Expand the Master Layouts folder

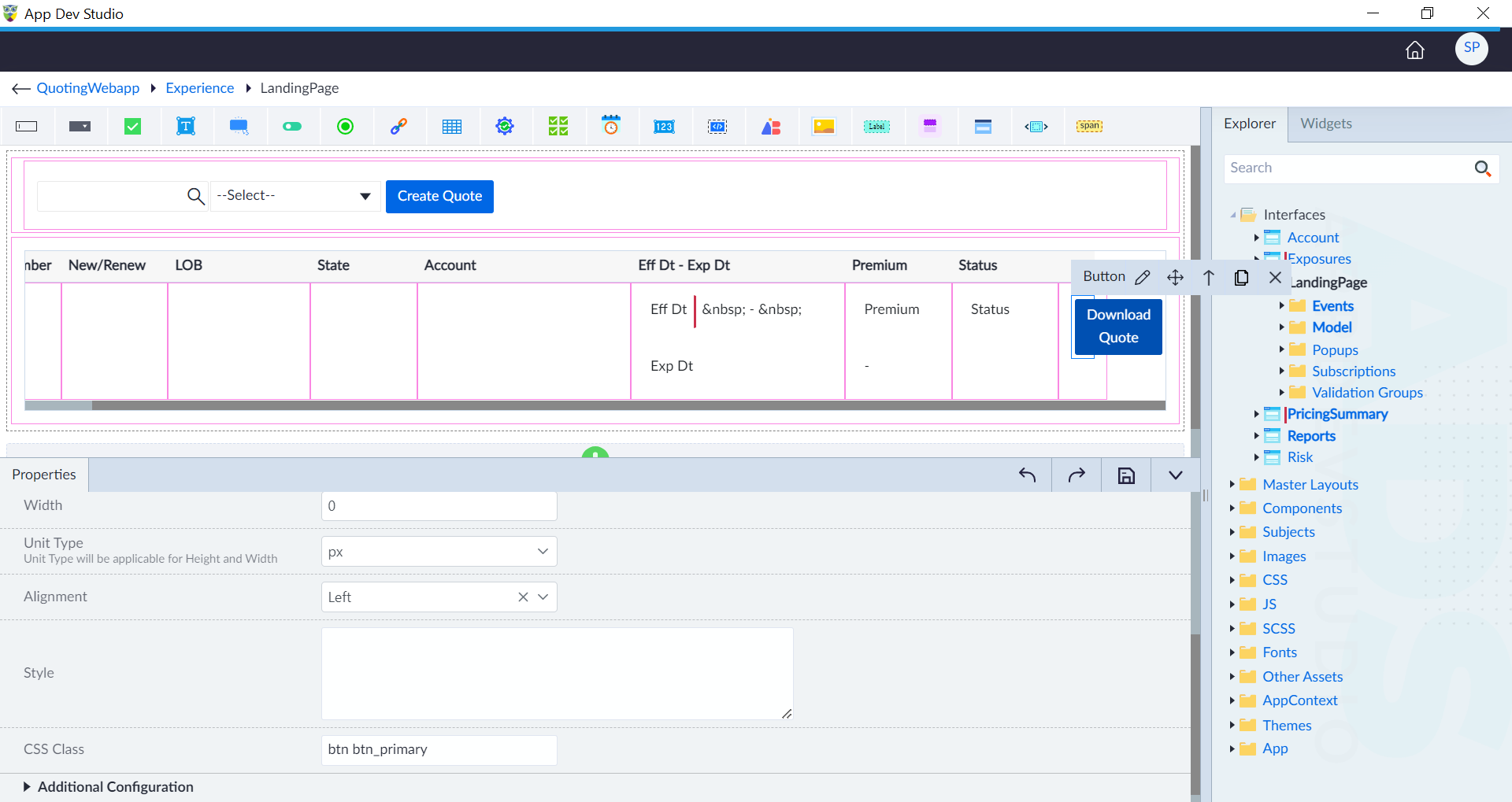(x=1232, y=484)
